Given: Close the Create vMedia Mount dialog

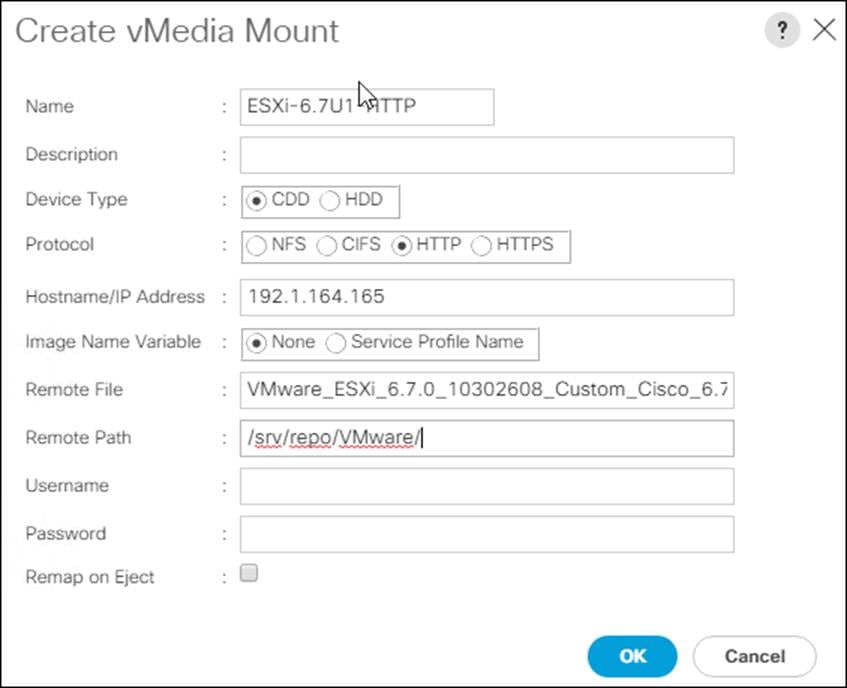Looking at the screenshot, I should [824, 30].
